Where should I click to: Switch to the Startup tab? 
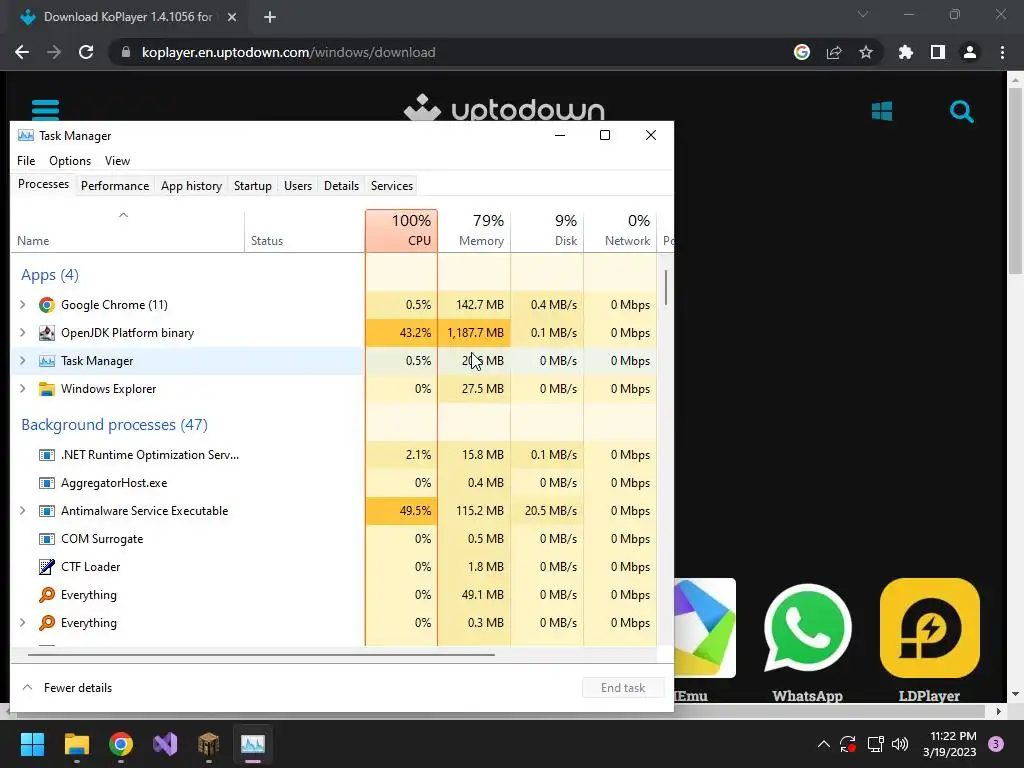coord(253,186)
